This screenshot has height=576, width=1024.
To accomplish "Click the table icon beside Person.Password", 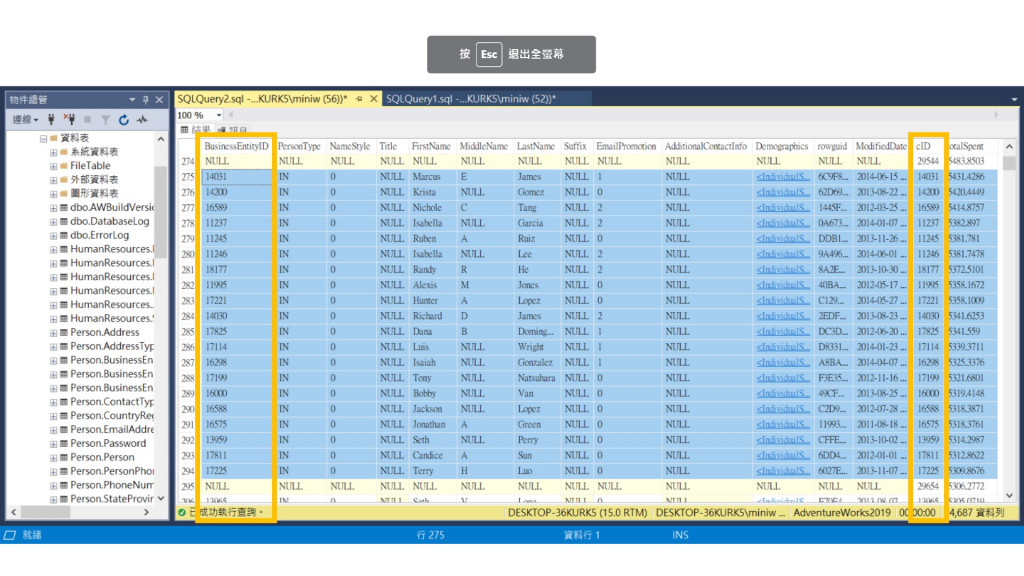I will tap(64, 443).
